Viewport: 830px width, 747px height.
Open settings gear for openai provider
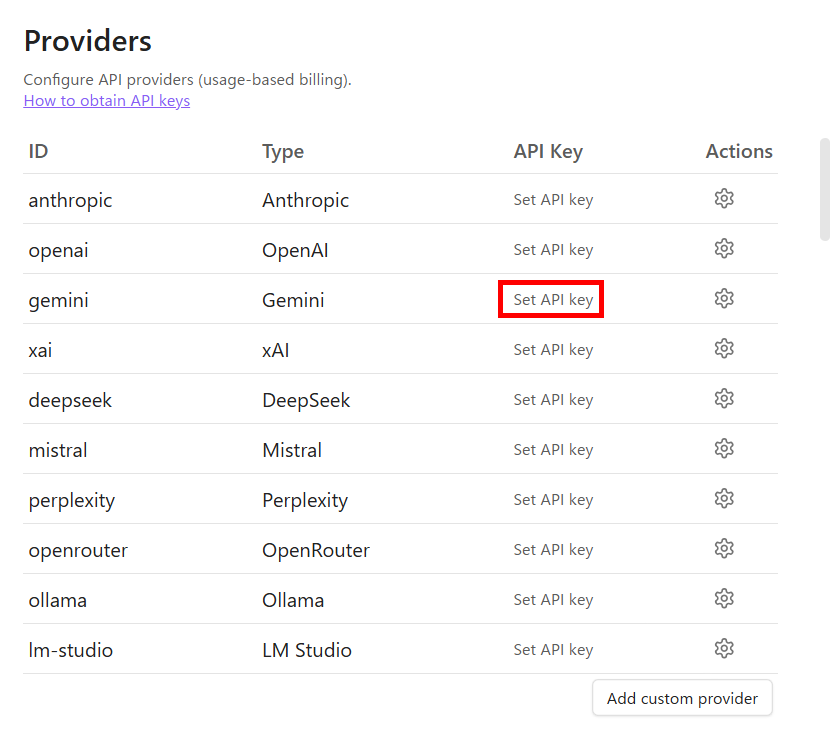pyautogui.click(x=724, y=249)
